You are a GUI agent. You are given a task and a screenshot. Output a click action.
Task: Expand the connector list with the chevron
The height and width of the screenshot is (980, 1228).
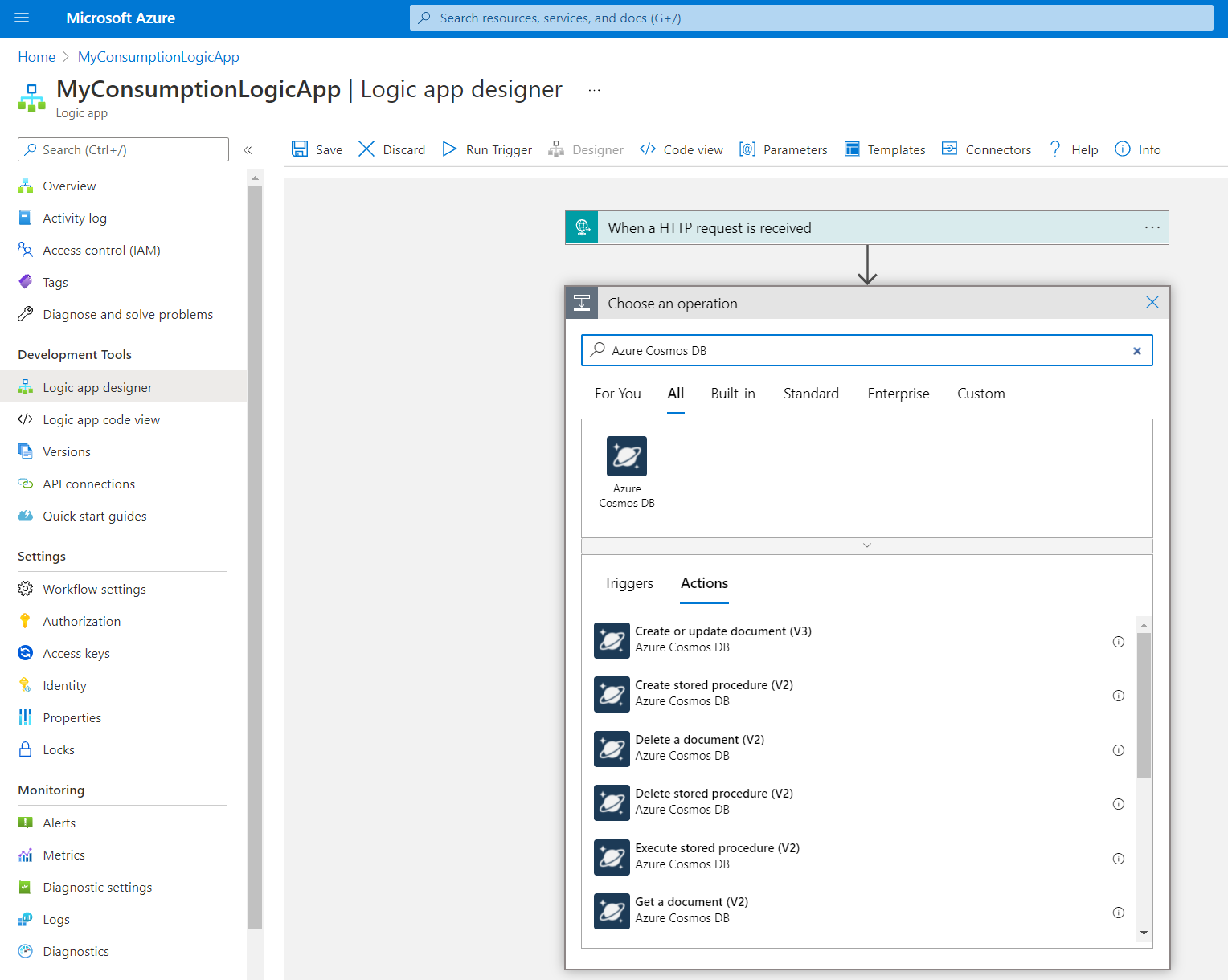[867, 545]
